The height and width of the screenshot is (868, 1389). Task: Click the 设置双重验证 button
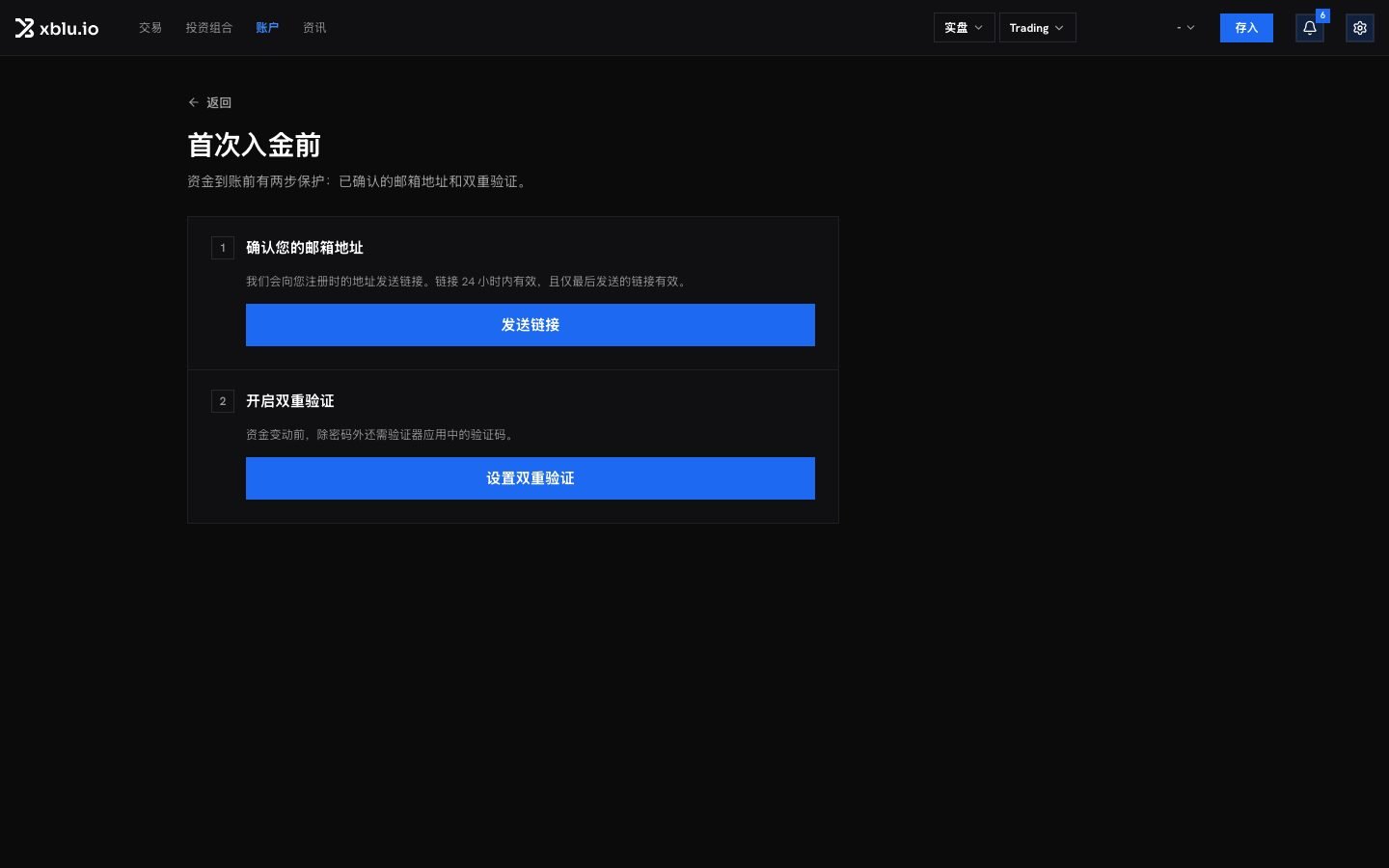coord(531,478)
